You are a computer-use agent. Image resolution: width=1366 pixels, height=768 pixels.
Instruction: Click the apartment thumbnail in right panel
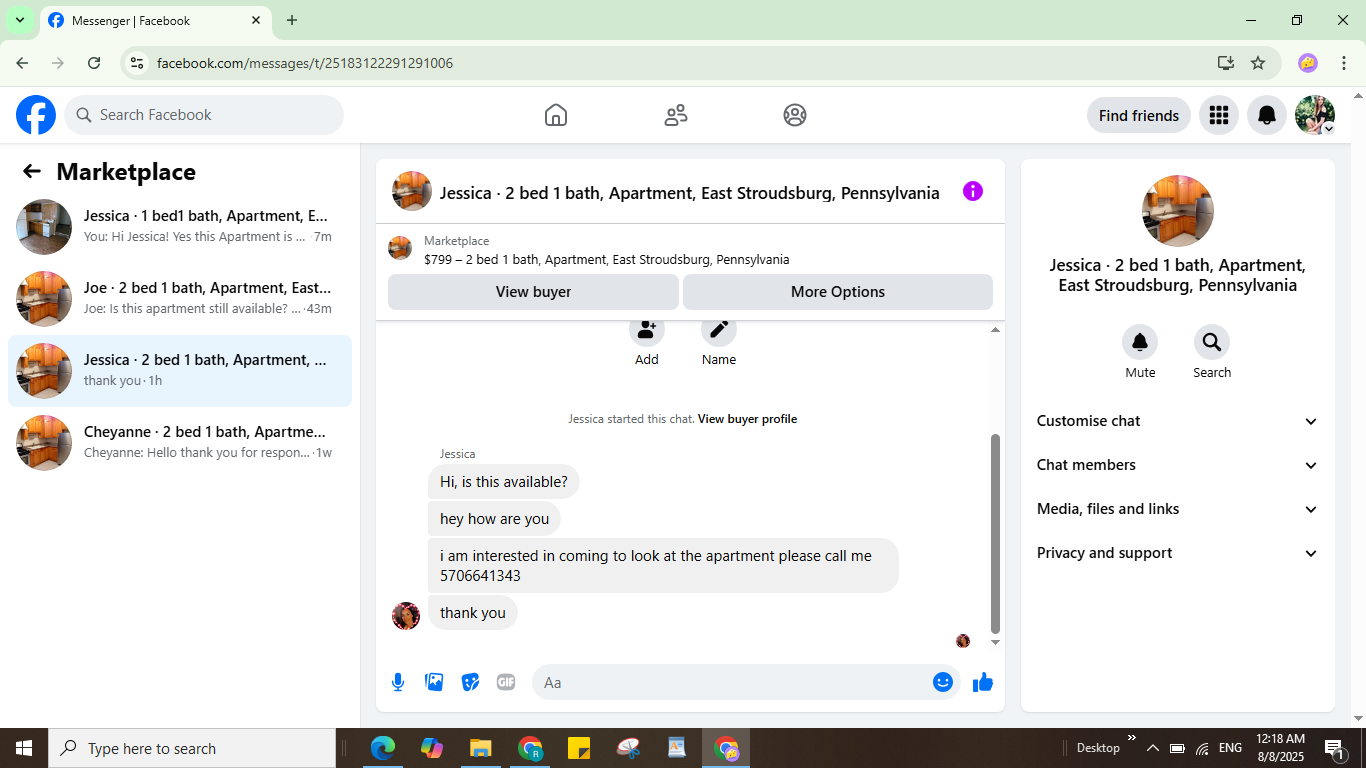[1178, 211]
